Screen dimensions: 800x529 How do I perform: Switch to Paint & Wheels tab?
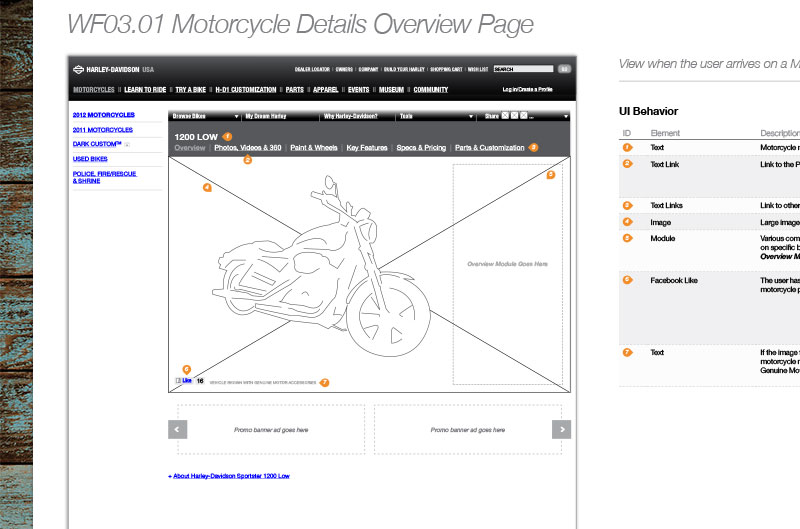314,147
